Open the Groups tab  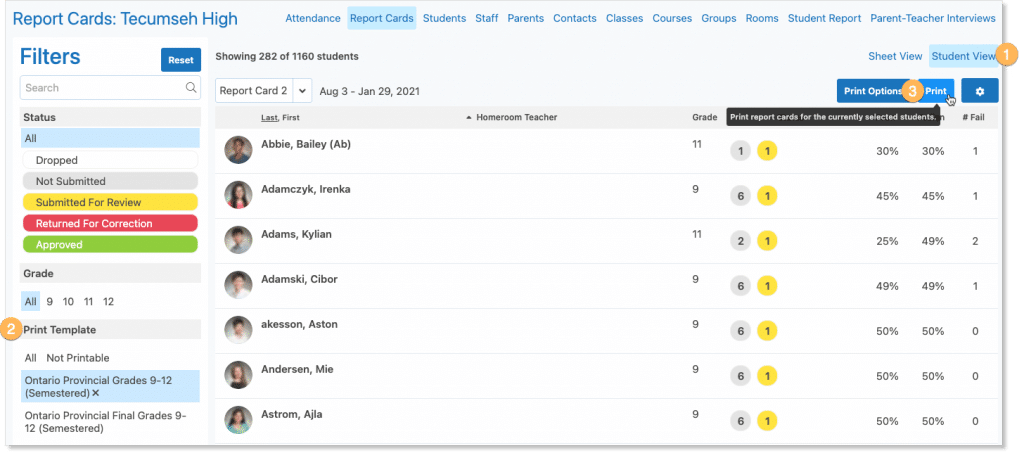click(718, 18)
